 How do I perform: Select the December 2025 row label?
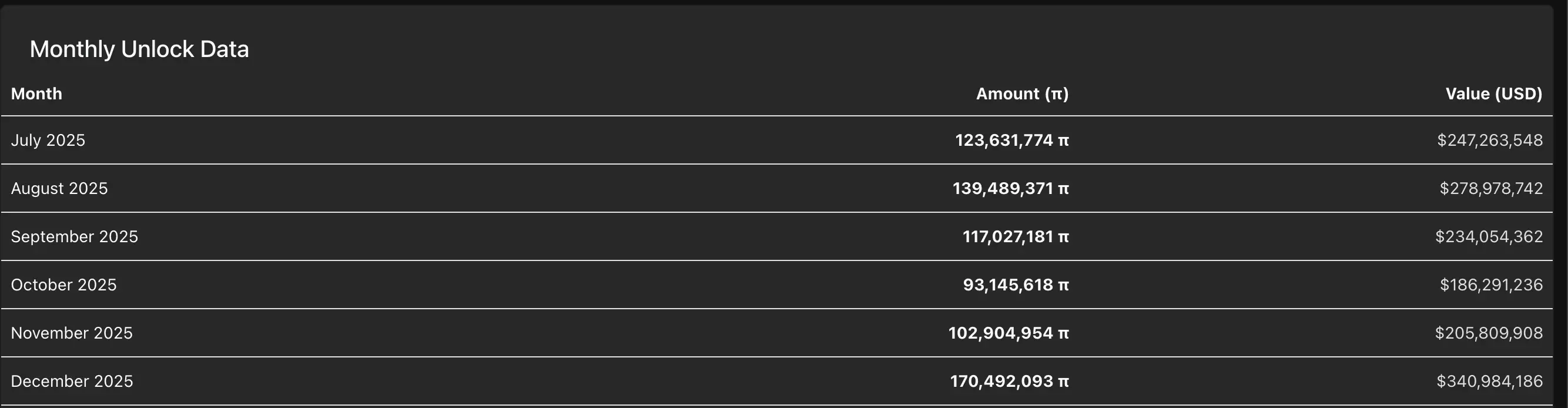[x=72, y=380]
